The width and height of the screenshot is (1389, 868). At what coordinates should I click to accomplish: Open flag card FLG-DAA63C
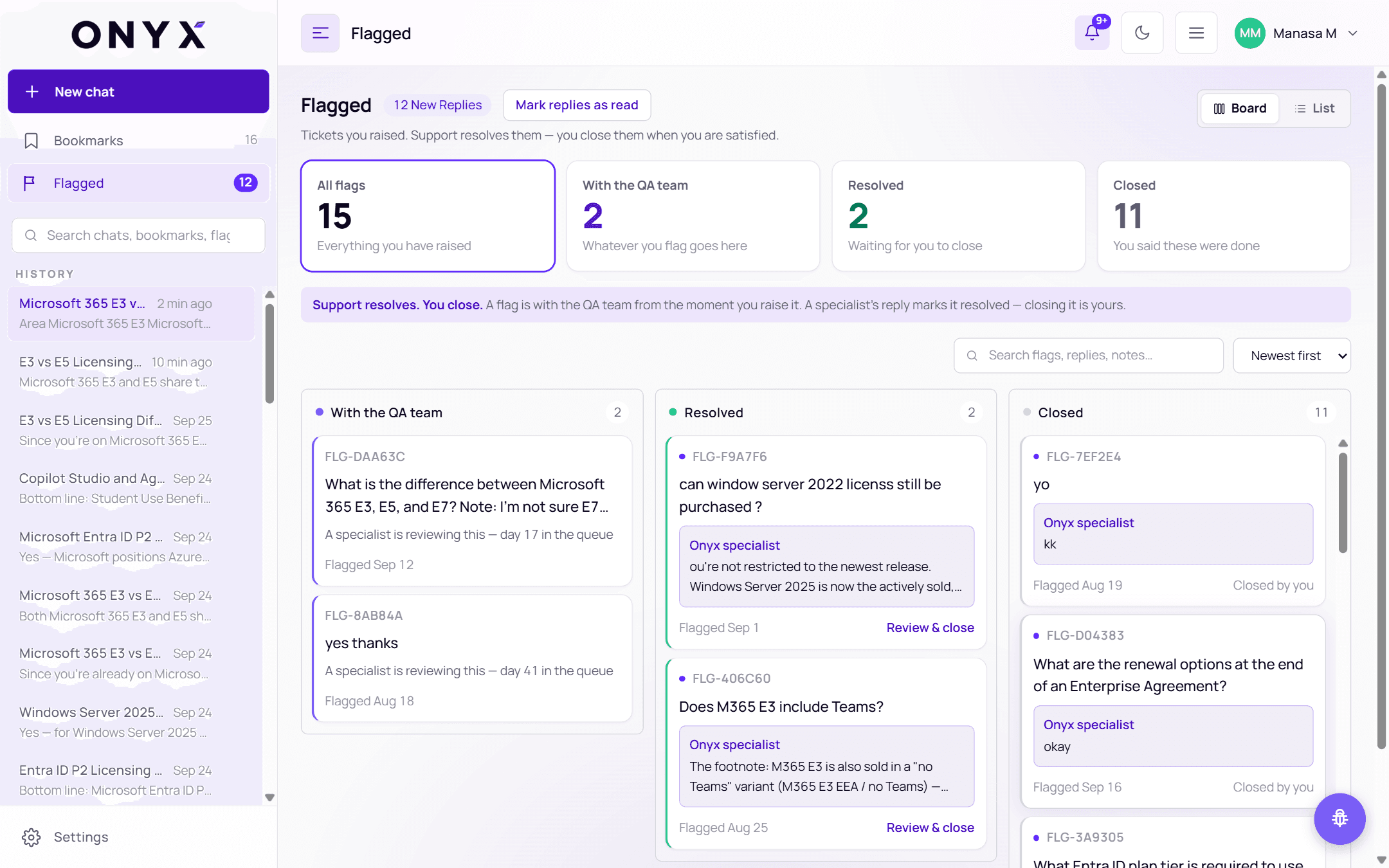coord(473,511)
